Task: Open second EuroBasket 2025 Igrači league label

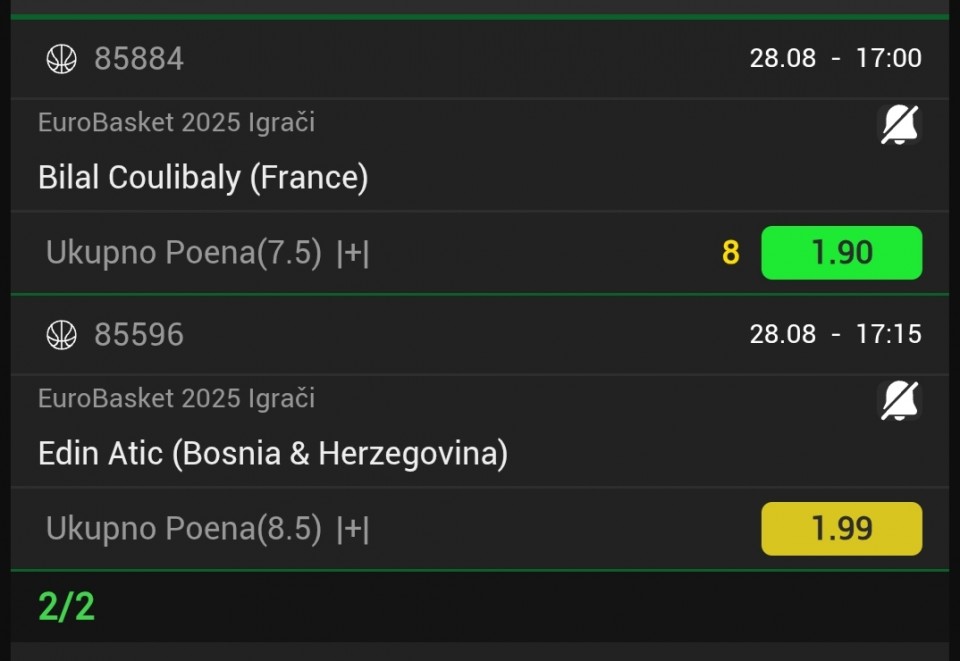Action: coord(176,399)
